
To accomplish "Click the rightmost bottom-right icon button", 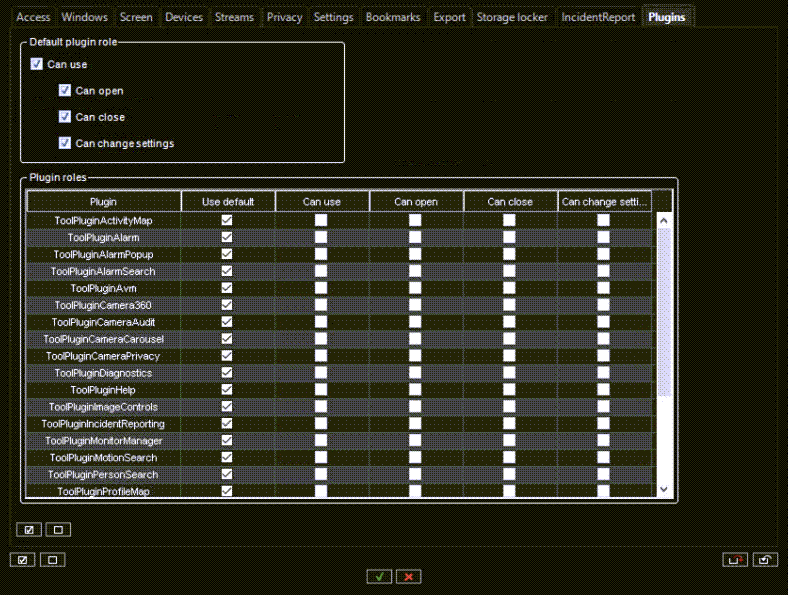I will [x=765, y=559].
